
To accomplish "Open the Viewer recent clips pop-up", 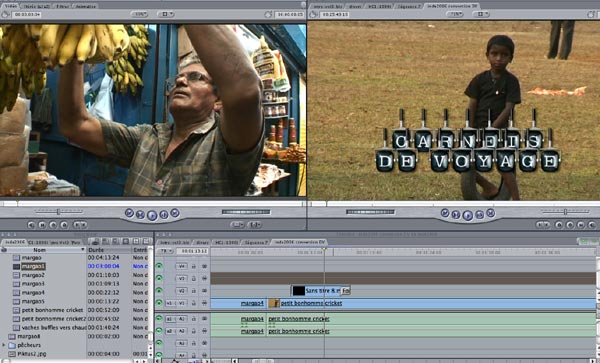I will [238, 225].
